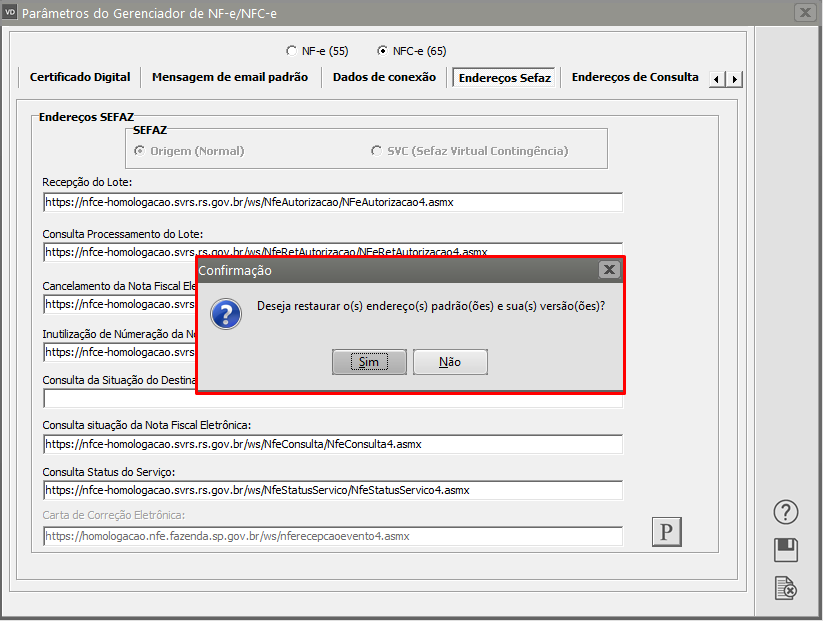Image resolution: width=823 pixels, height=621 pixels.
Task: Click the Carta de Correção Eletrônica label
Action: tap(114, 515)
